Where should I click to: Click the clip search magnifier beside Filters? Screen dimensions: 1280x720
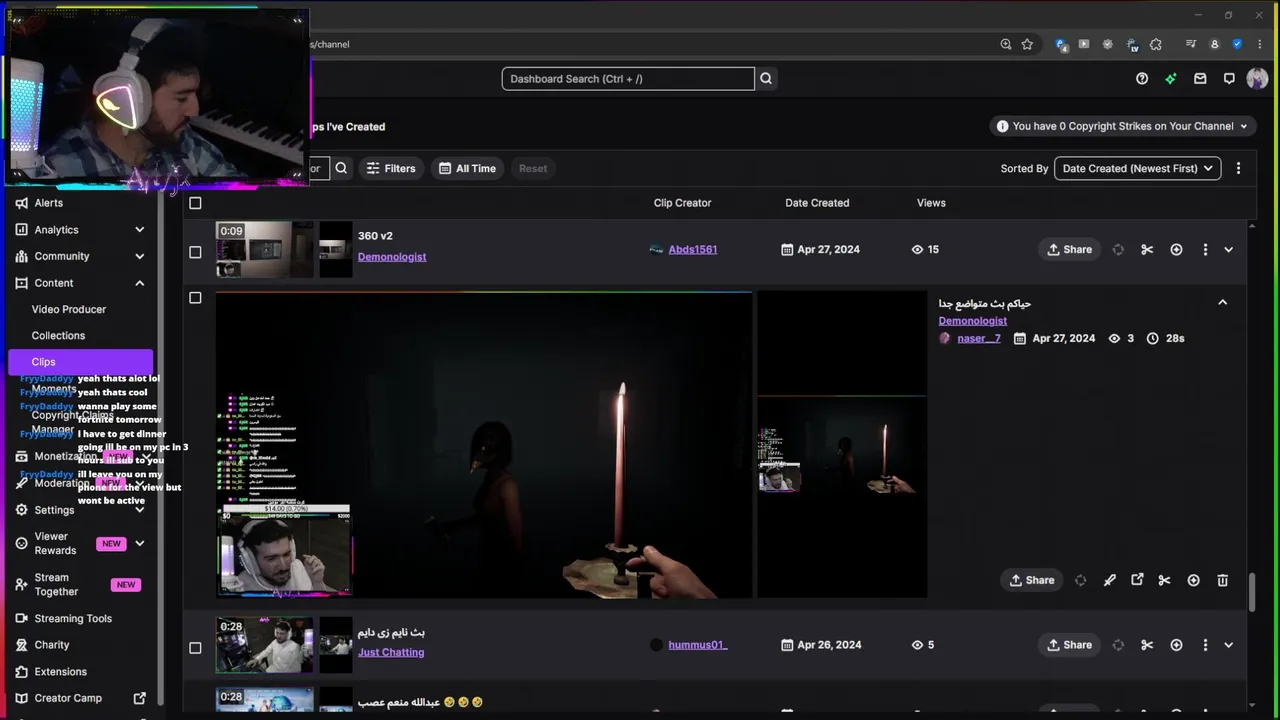pyautogui.click(x=341, y=168)
